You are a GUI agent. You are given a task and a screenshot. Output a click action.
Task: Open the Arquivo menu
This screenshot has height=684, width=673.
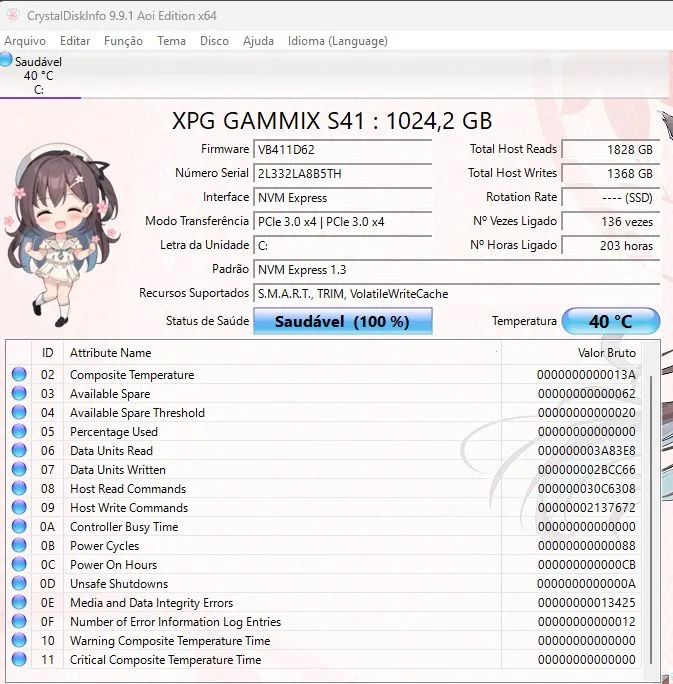point(25,41)
